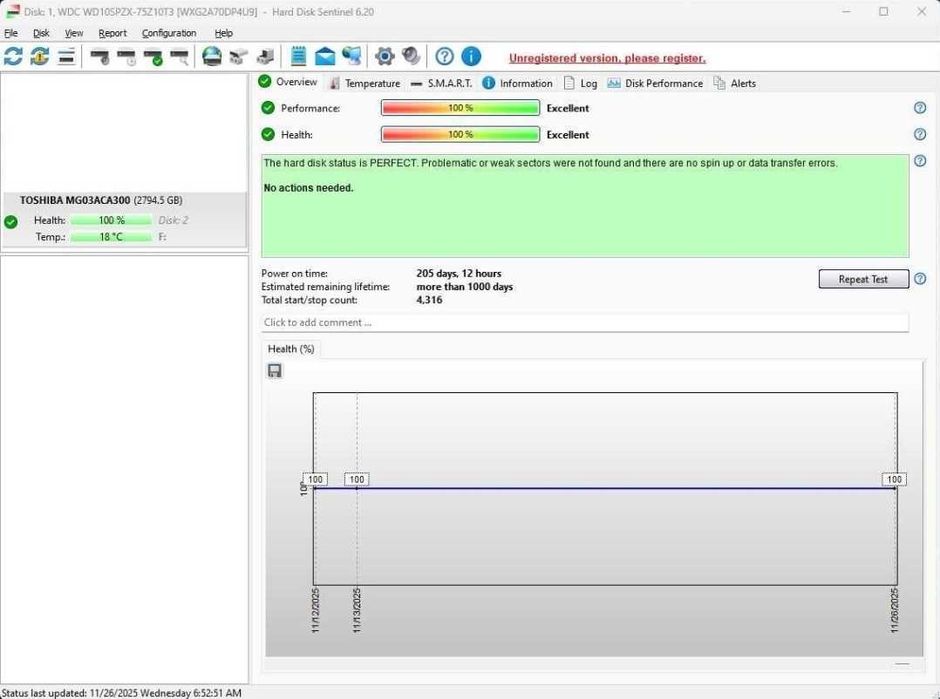Image resolution: width=940 pixels, height=699 pixels.
Task: Switch to the Alerts tab
Action: click(x=735, y=83)
